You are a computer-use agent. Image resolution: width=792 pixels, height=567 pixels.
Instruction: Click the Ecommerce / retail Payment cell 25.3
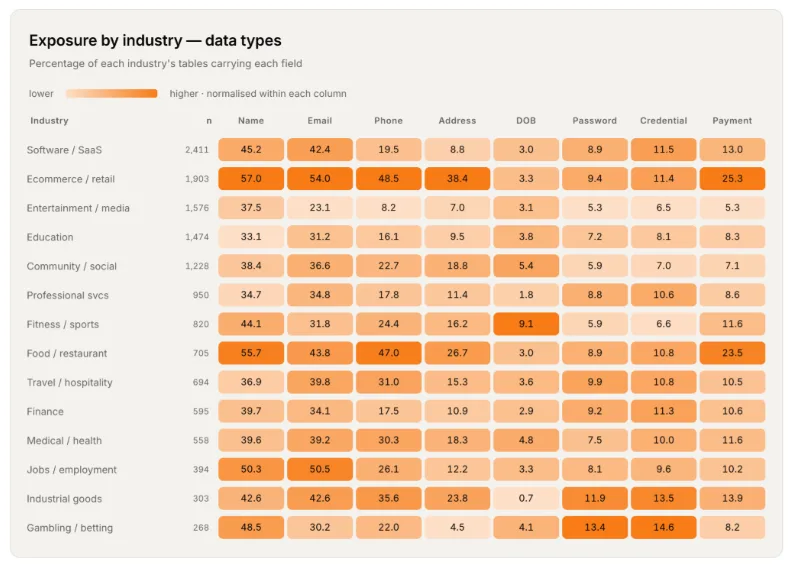pyautogui.click(x=732, y=179)
